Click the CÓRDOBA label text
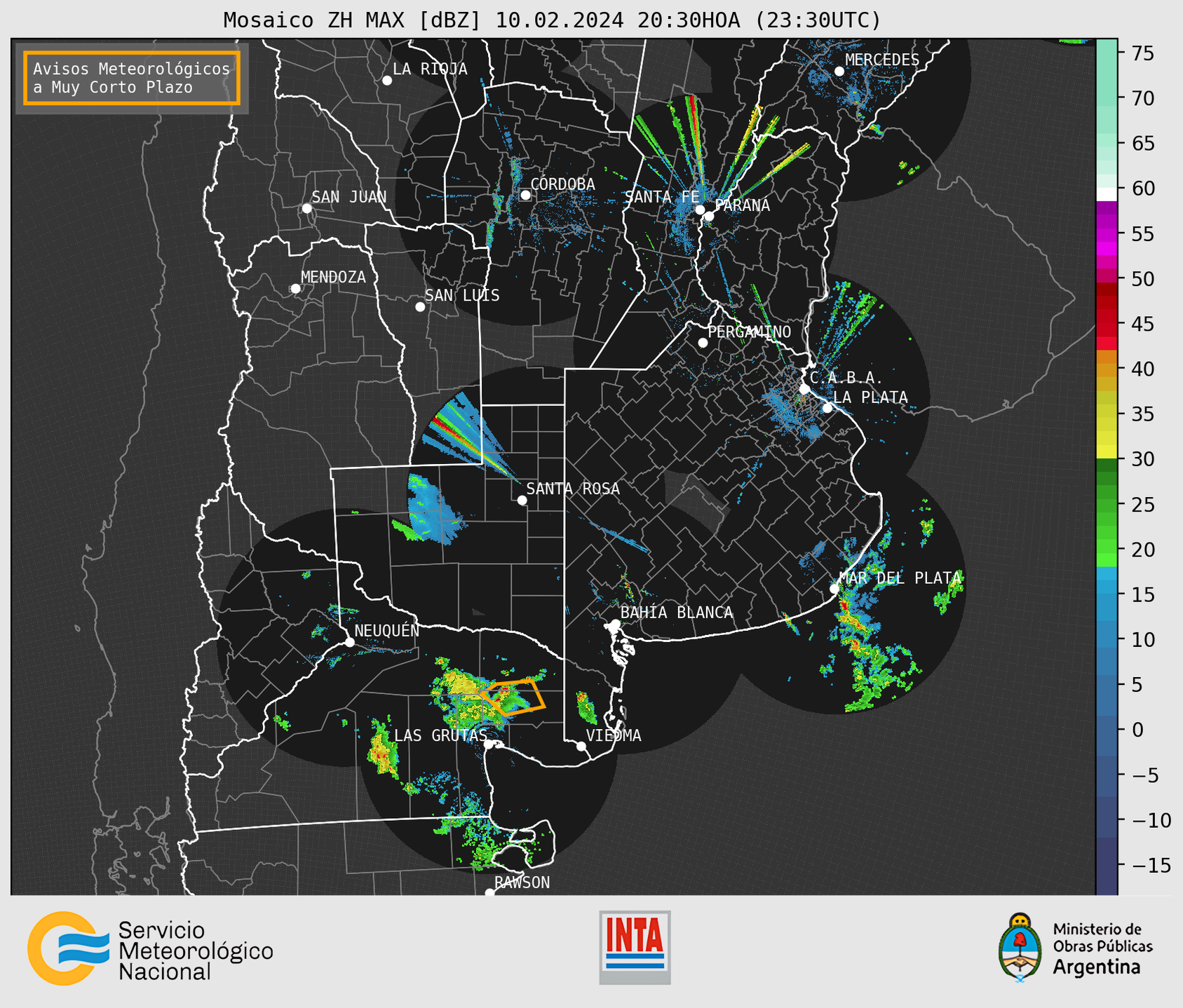This screenshot has width=1183, height=1008. point(562,184)
